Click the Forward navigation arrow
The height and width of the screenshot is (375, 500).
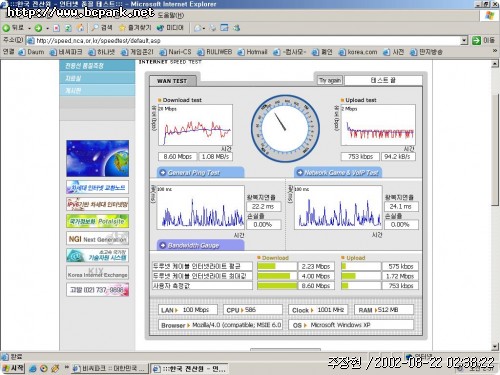[38, 28]
